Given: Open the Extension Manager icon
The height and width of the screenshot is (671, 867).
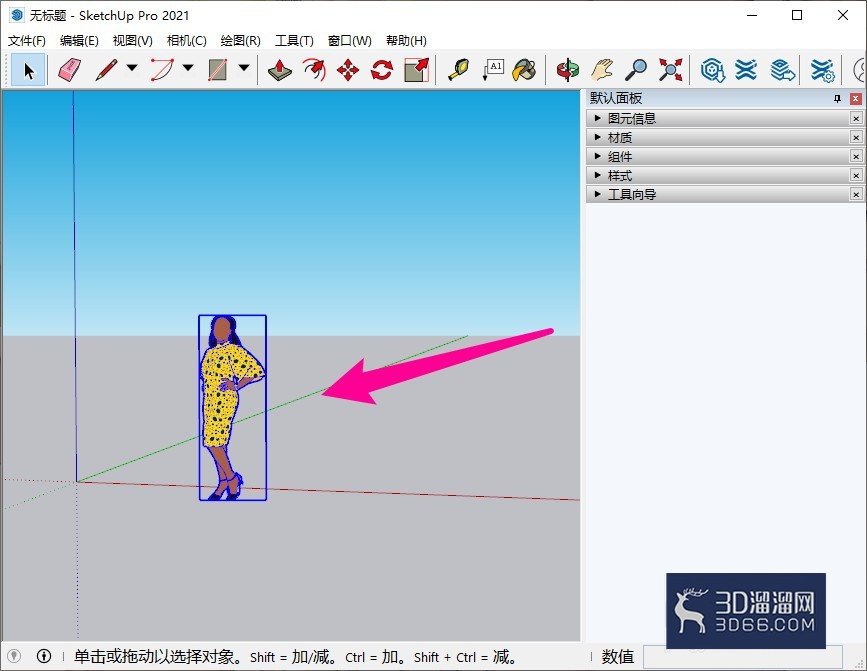Looking at the screenshot, I should pyautogui.click(x=822, y=70).
